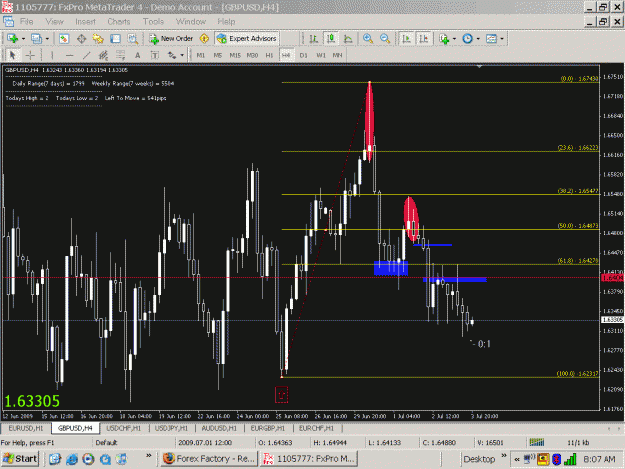Select the D1 timeframe
Viewport: 625px width, 469px height.
pyautogui.click(x=303, y=55)
